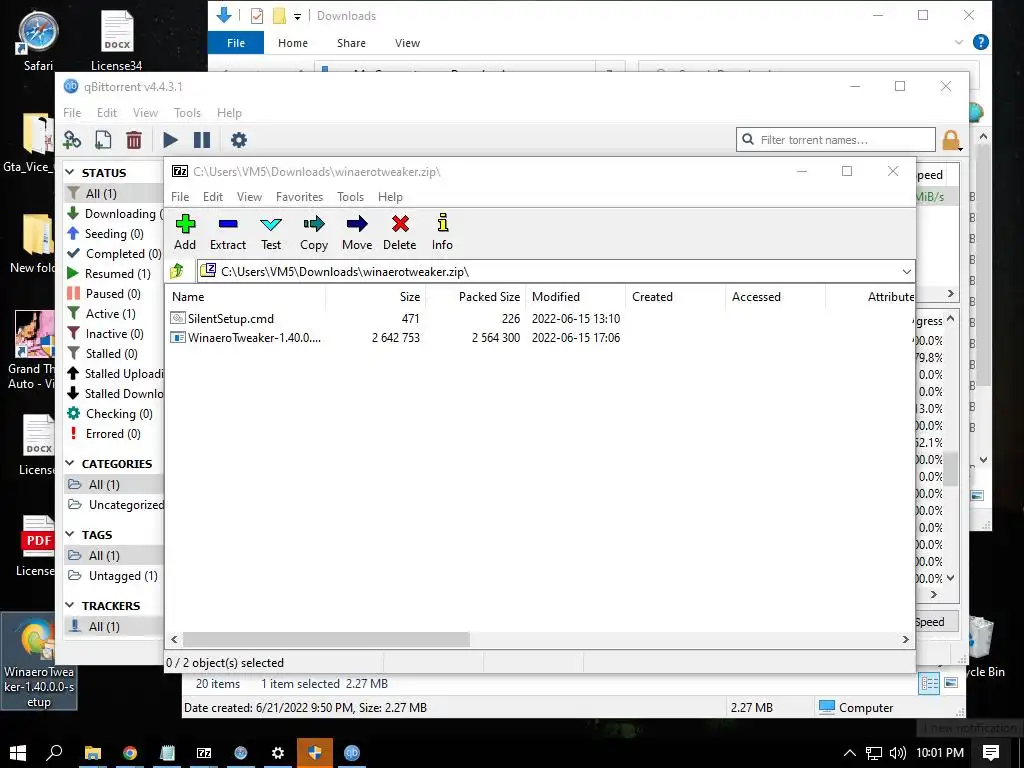Viewport: 1024px width, 768px height.
Task: Collapse the CATEGORIES section in qBittorrent
Action: [70, 463]
